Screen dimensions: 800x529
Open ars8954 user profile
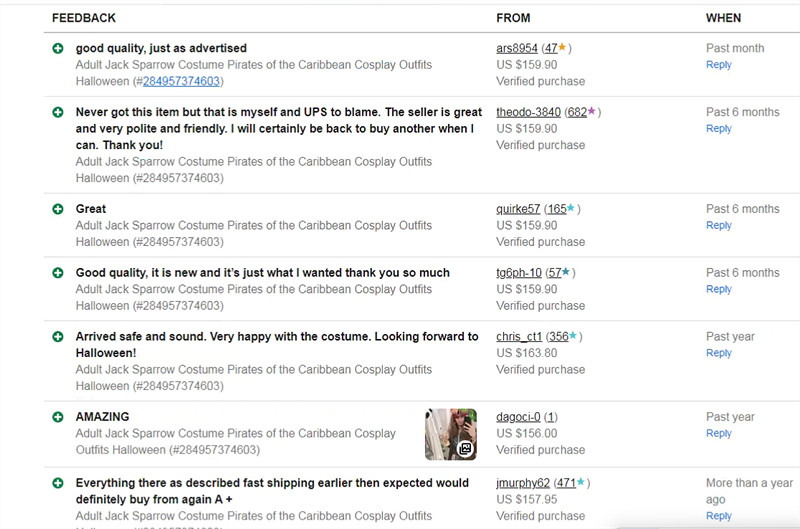[517, 48]
